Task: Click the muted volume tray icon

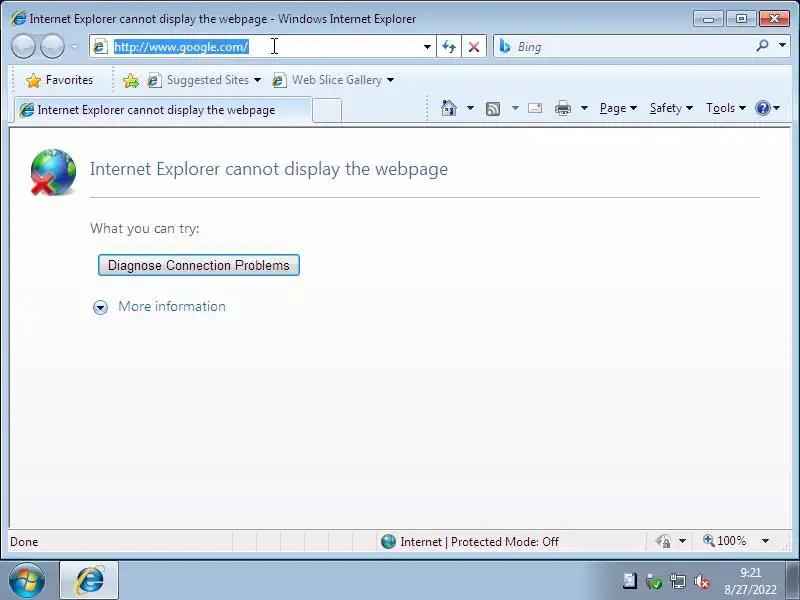Action: pos(702,581)
